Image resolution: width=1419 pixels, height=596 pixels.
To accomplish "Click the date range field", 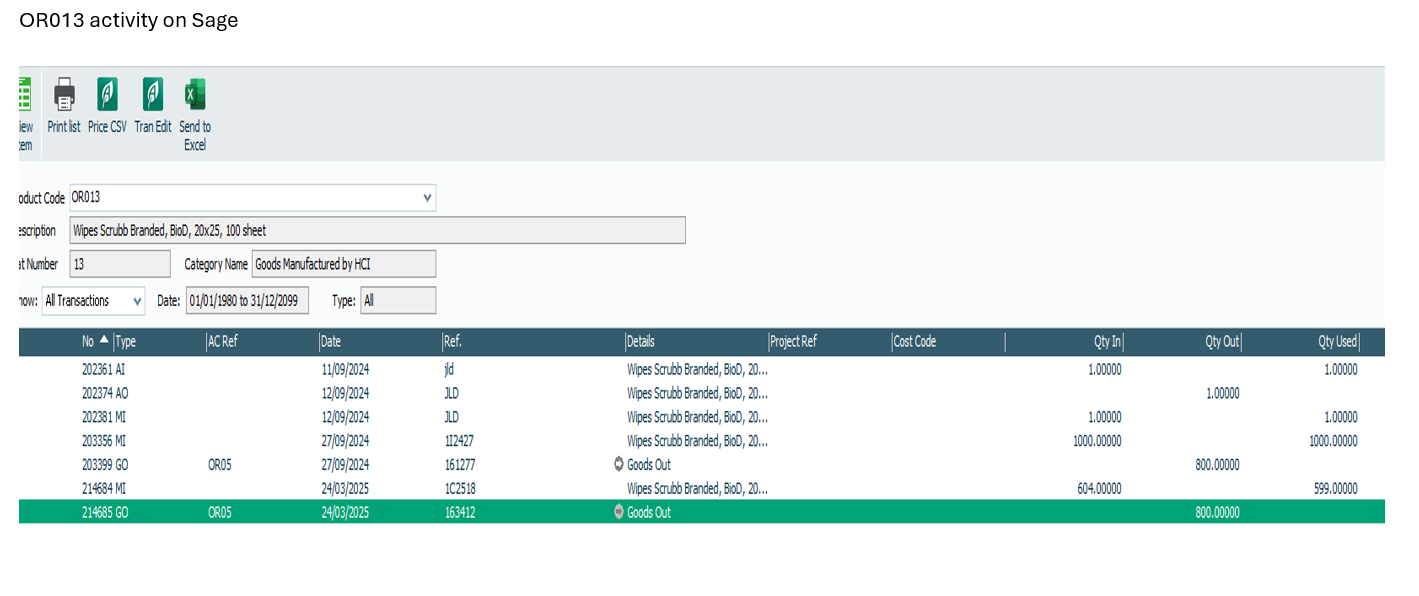I will point(247,301).
